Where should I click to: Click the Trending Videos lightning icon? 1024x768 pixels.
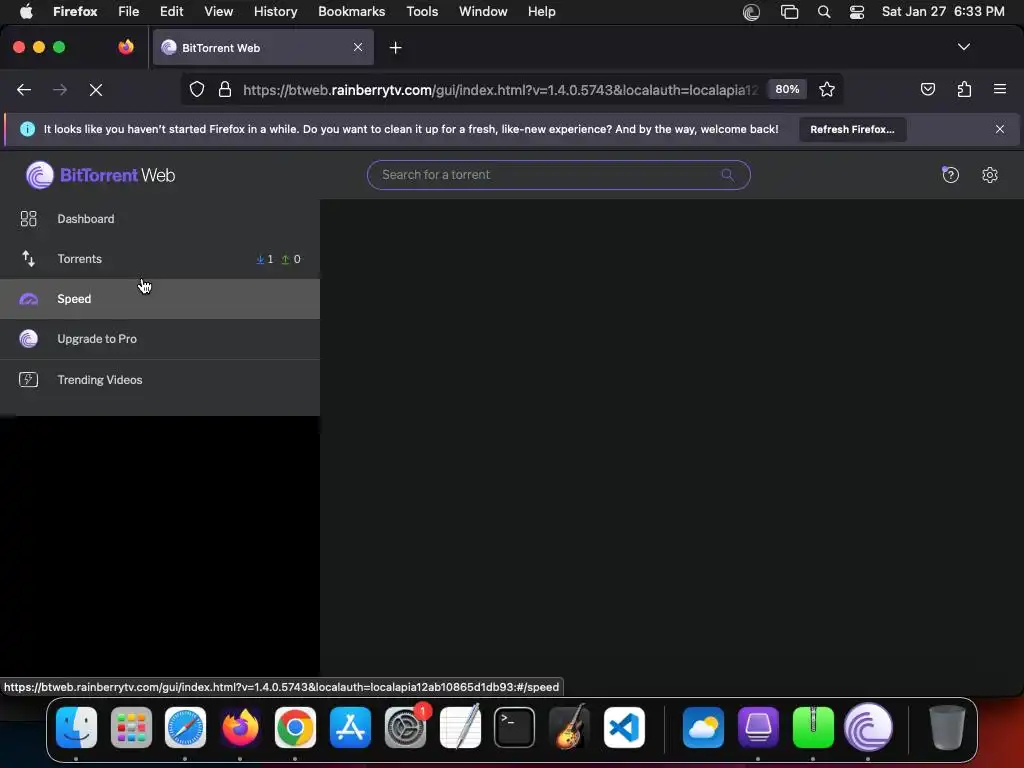point(28,379)
